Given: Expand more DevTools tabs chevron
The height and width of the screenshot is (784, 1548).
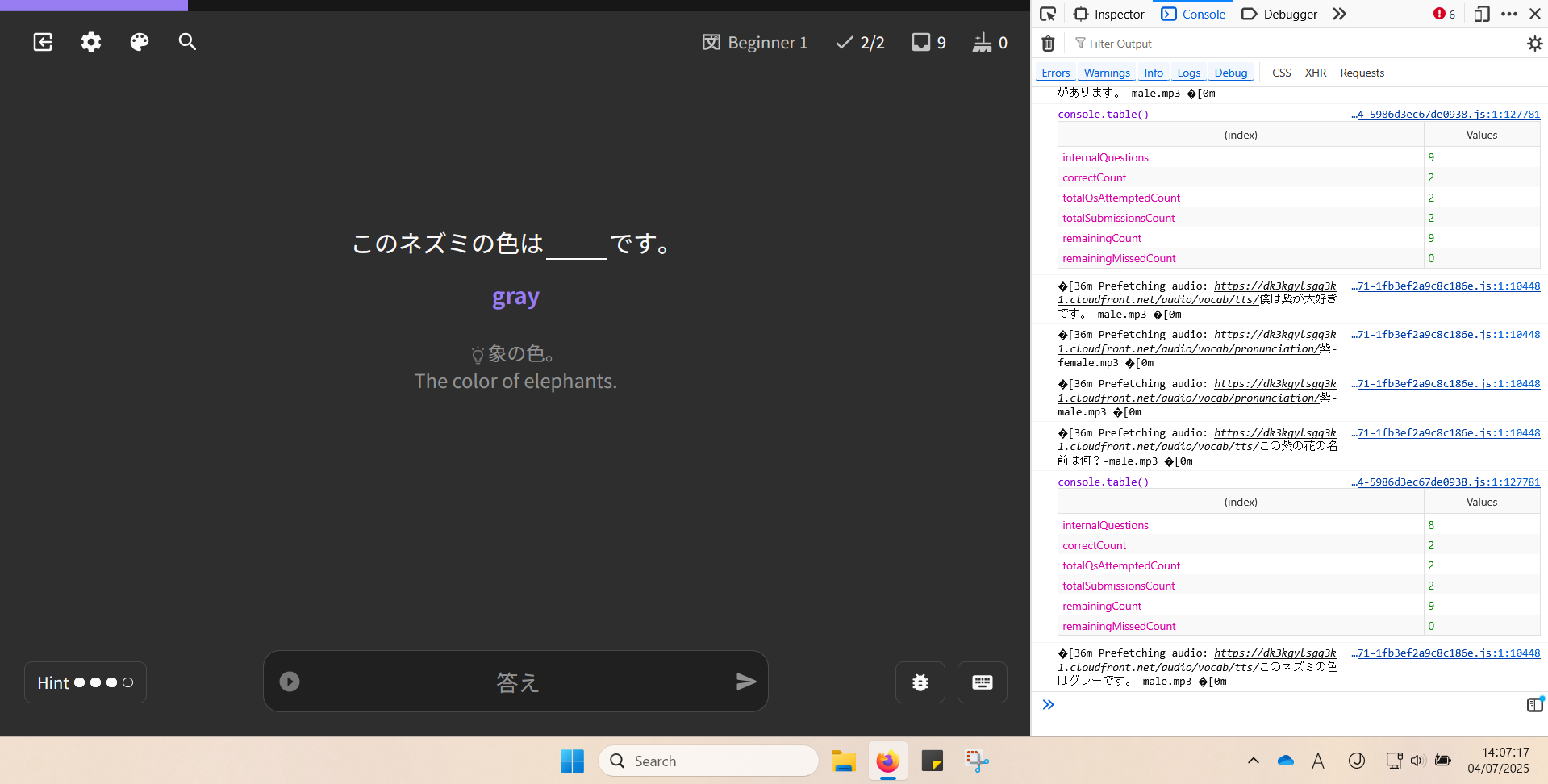Looking at the screenshot, I should click(1340, 14).
